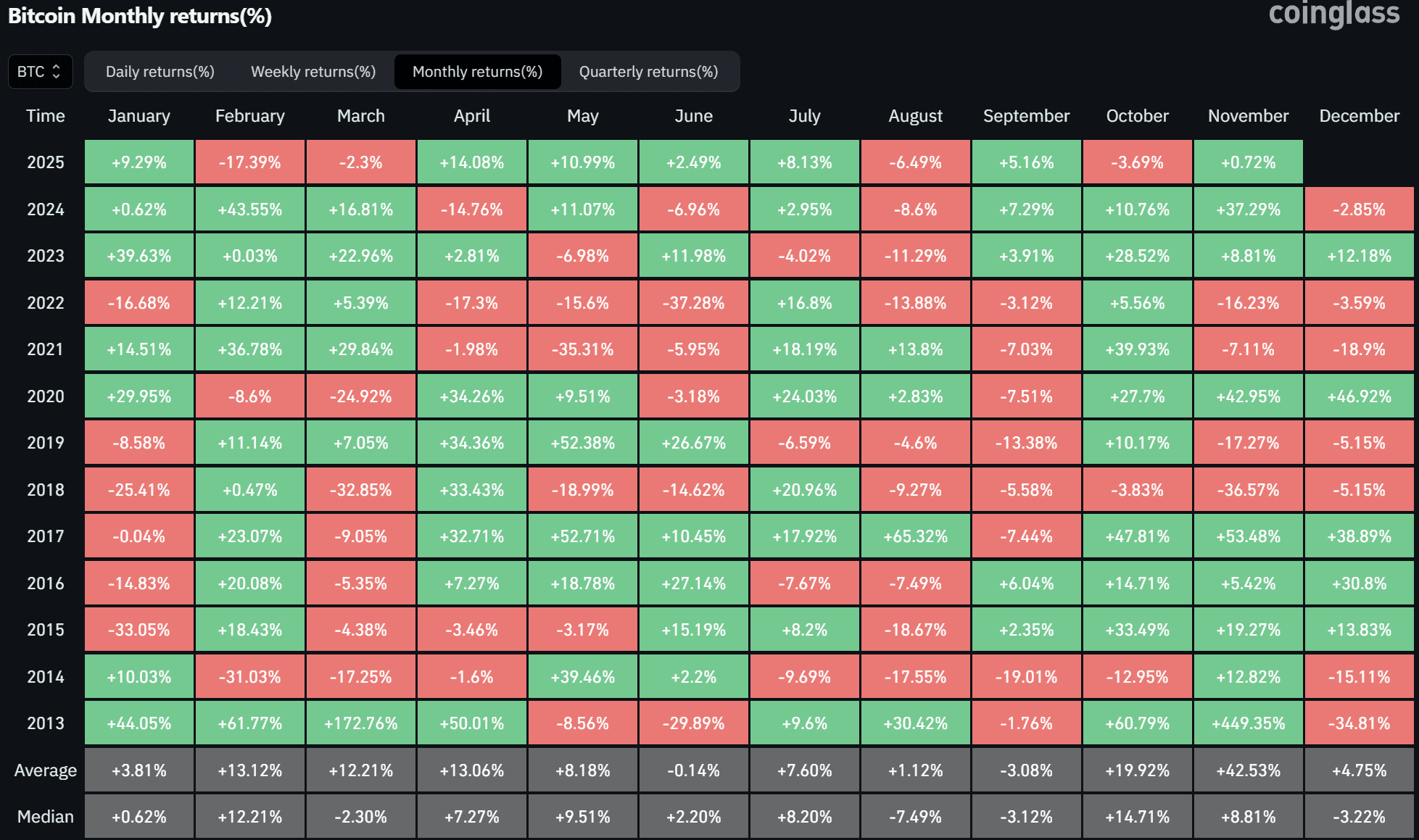Open the BTC coin selector dropdown

(40, 72)
